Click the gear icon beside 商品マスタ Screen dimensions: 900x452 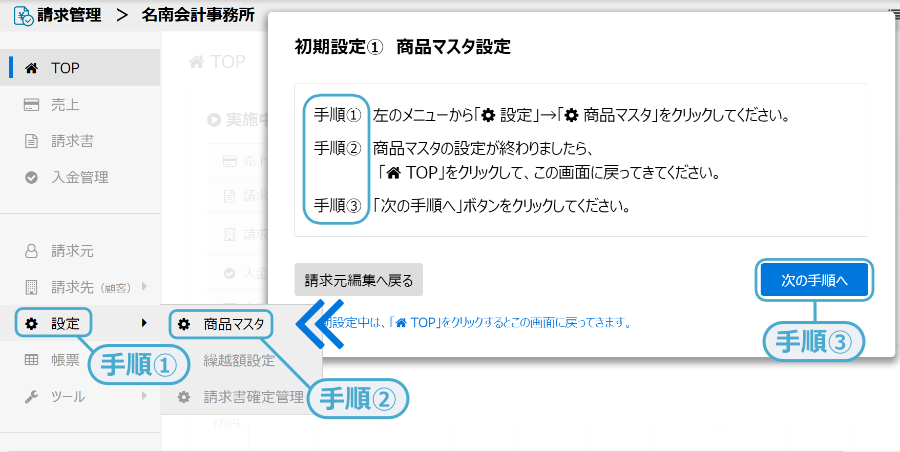pyautogui.click(x=184, y=324)
